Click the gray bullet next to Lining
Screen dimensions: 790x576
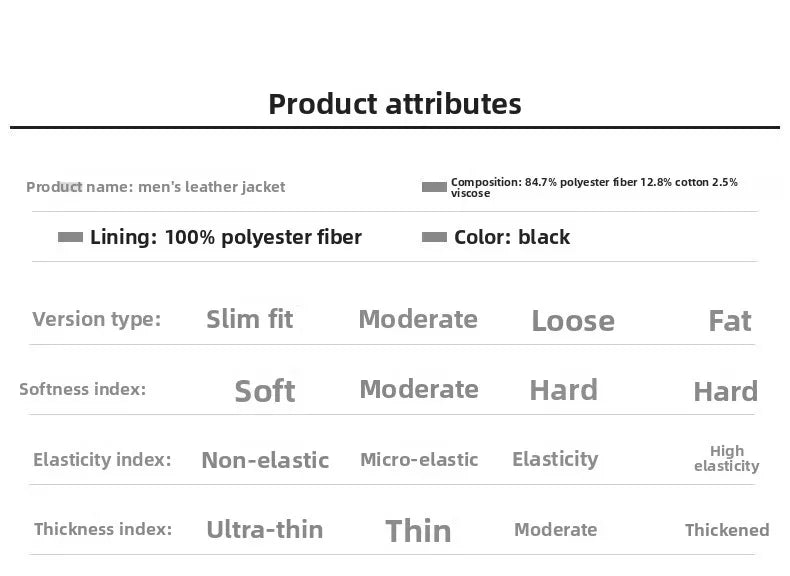point(70,237)
